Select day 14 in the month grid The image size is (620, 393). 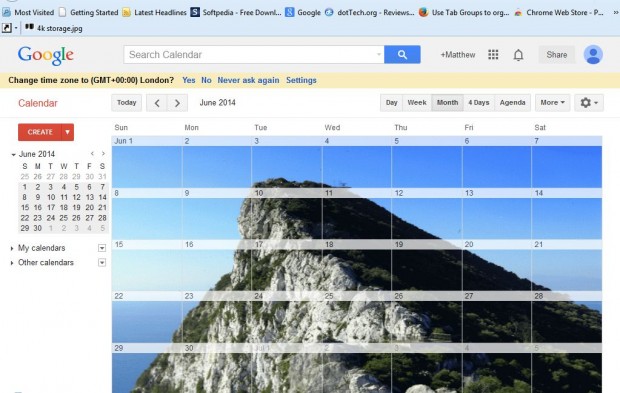(x=567, y=214)
